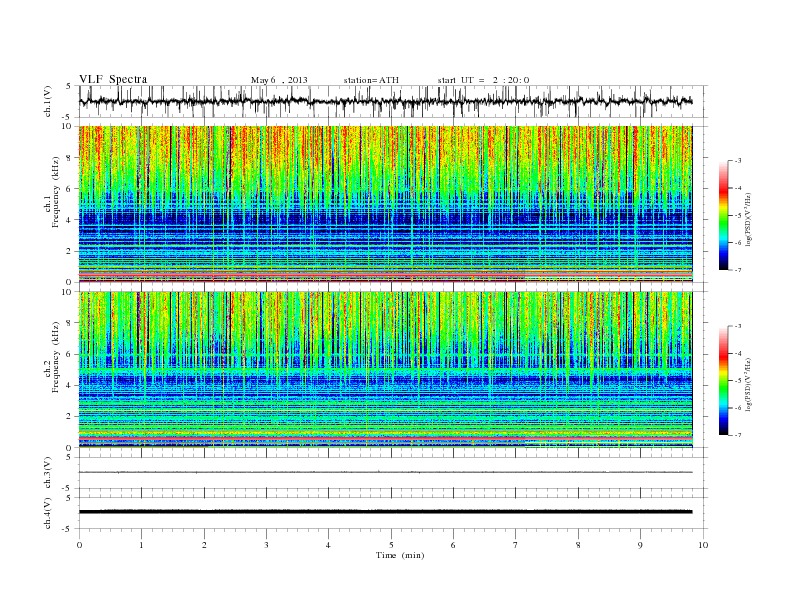Click the "start UT = 2:20:0" text
Viewport: 792px width, 612px height.
[483, 80]
